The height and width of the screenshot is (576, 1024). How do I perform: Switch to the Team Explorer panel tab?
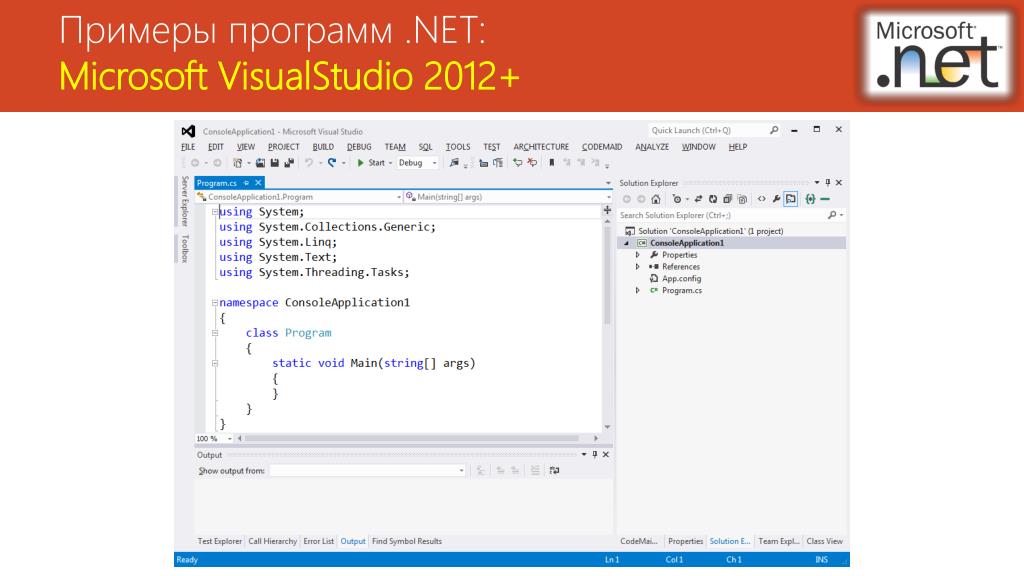point(778,541)
